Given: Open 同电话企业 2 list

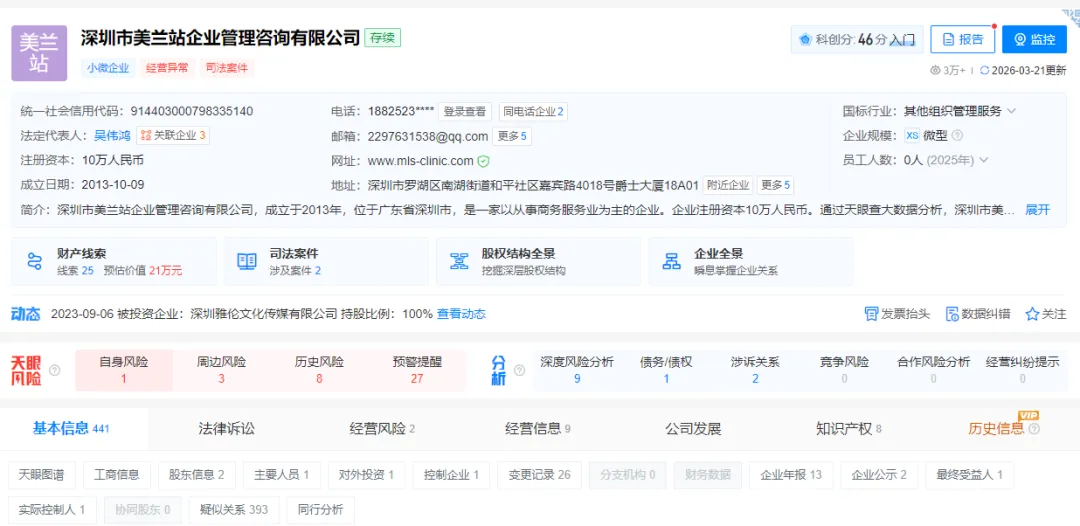Looking at the screenshot, I should 533,112.
